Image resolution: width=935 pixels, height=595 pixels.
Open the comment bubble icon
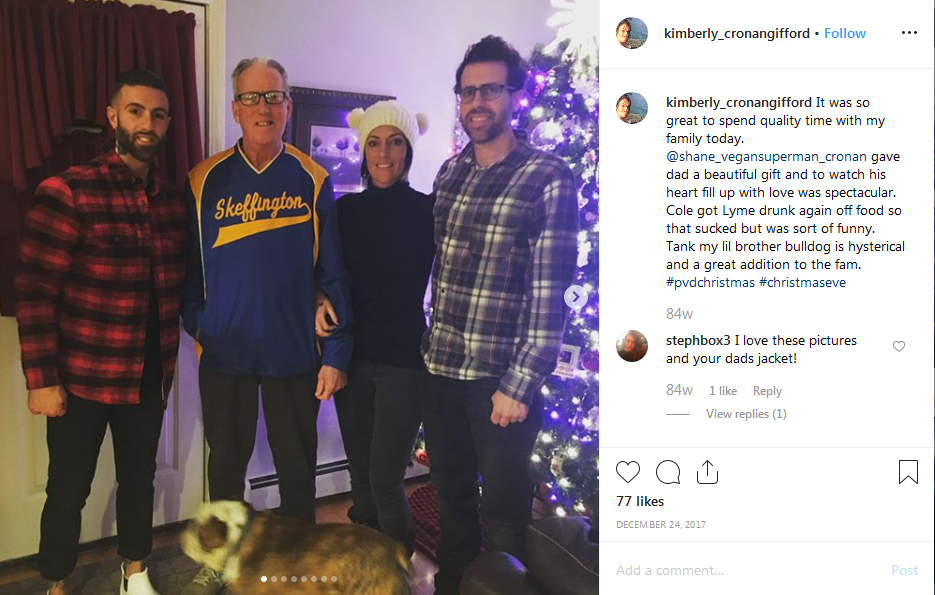(668, 472)
